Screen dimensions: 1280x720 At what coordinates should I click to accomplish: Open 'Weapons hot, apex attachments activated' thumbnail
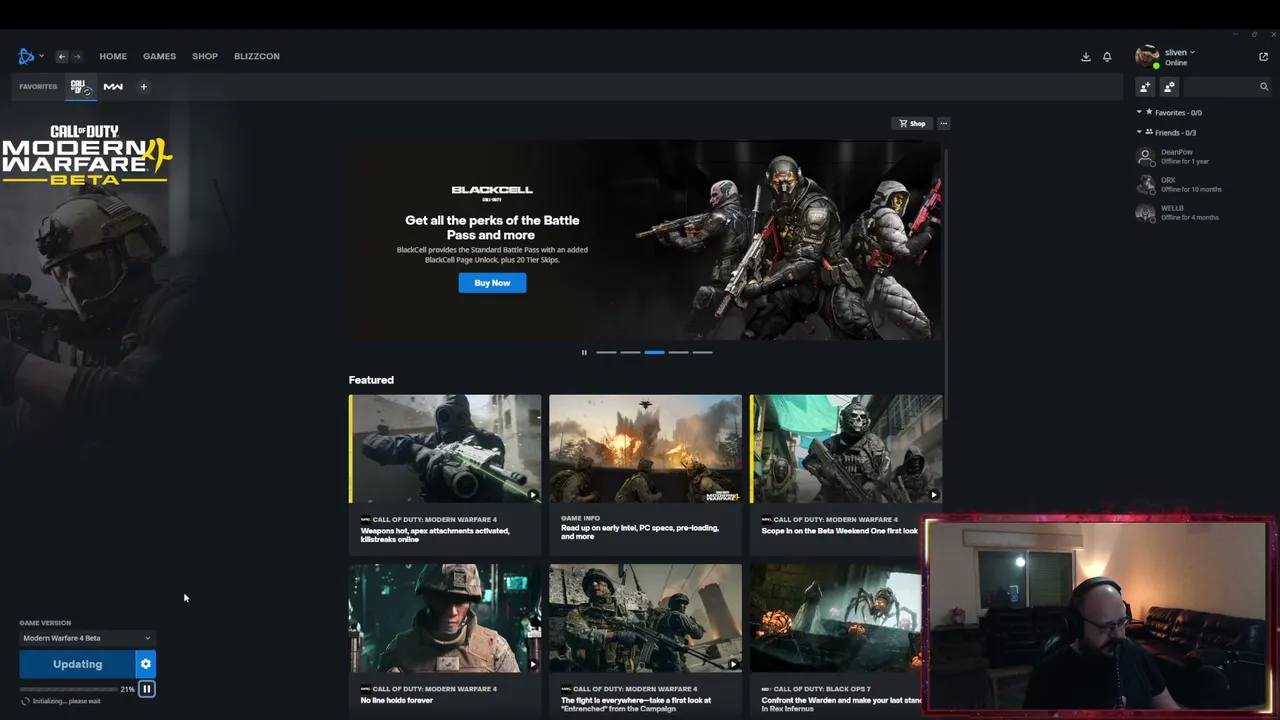445,449
